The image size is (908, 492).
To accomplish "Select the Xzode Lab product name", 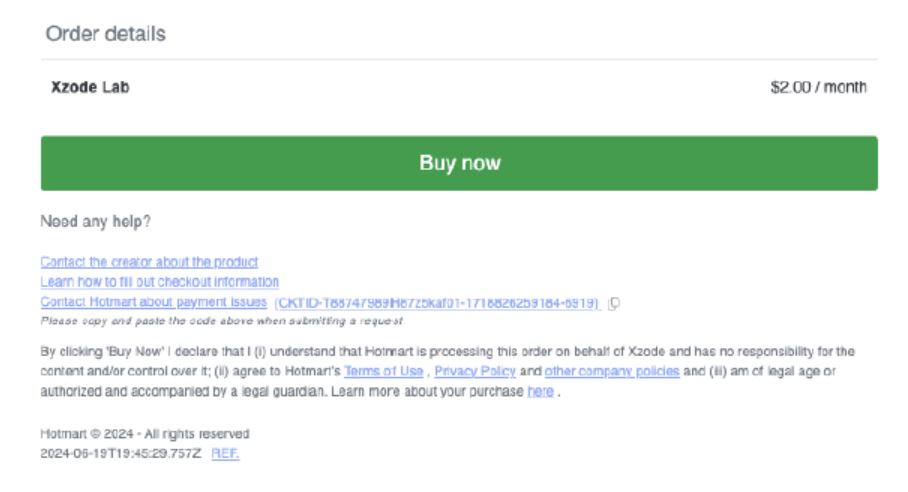I will click(x=90, y=88).
